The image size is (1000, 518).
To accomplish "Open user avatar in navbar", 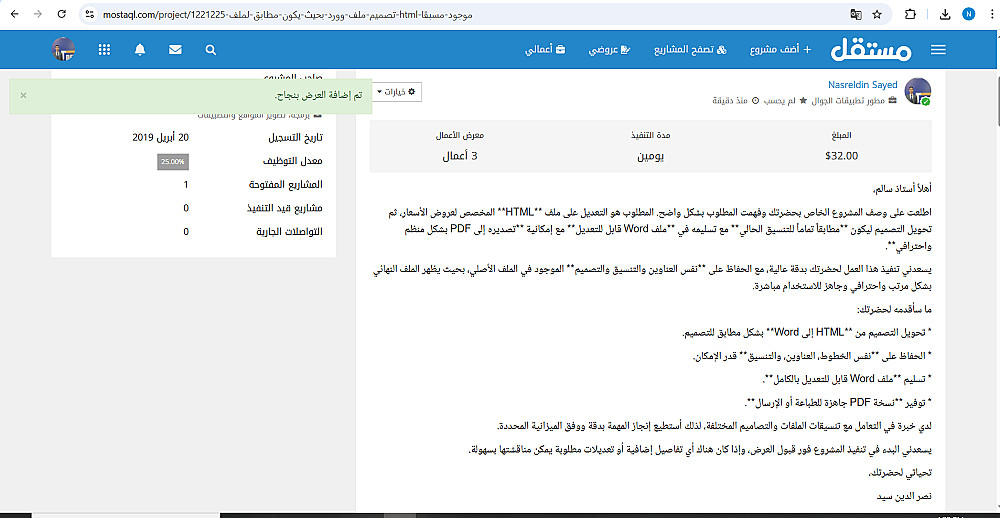I will click(x=63, y=49).
